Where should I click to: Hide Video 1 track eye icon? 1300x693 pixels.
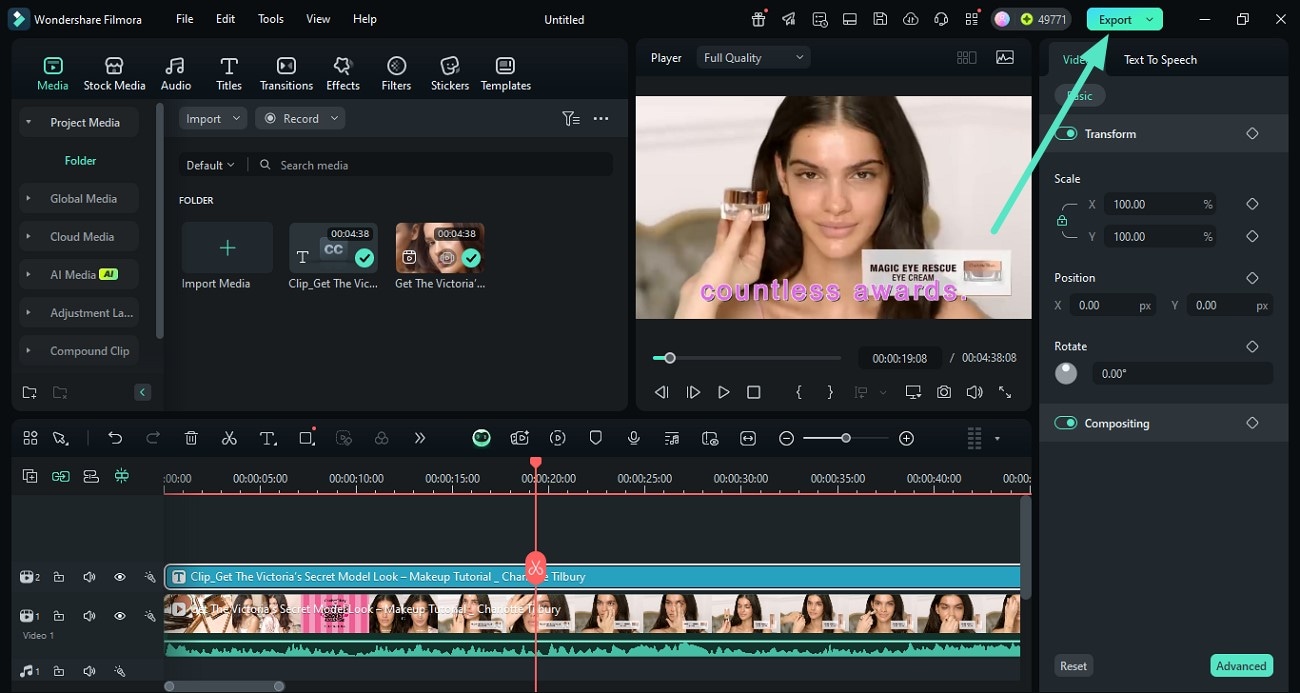tap(120, 616)
